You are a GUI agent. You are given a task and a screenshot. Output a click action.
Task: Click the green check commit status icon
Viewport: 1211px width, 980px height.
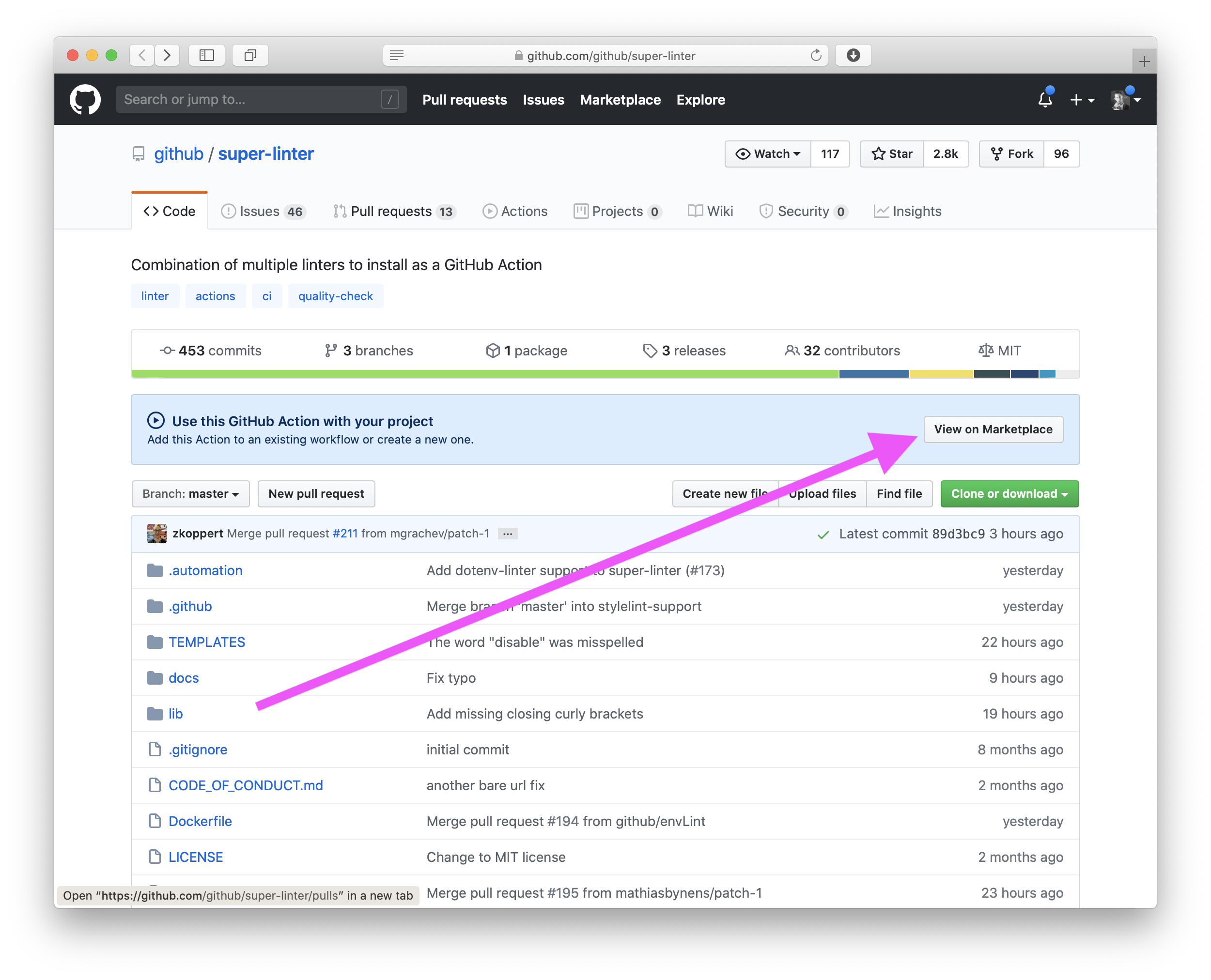823,535
